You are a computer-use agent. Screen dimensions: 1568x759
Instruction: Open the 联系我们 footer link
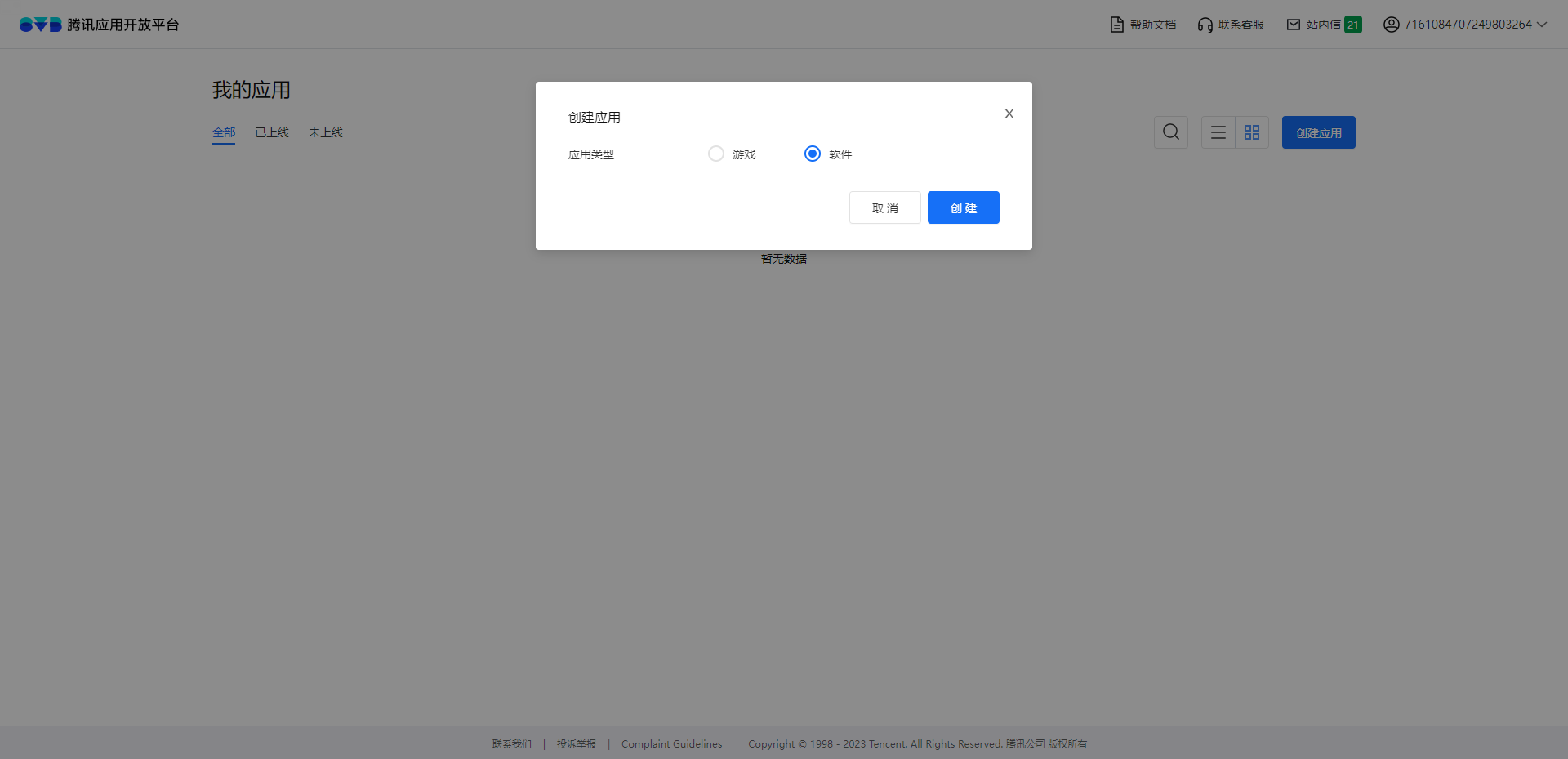[512, 744]
